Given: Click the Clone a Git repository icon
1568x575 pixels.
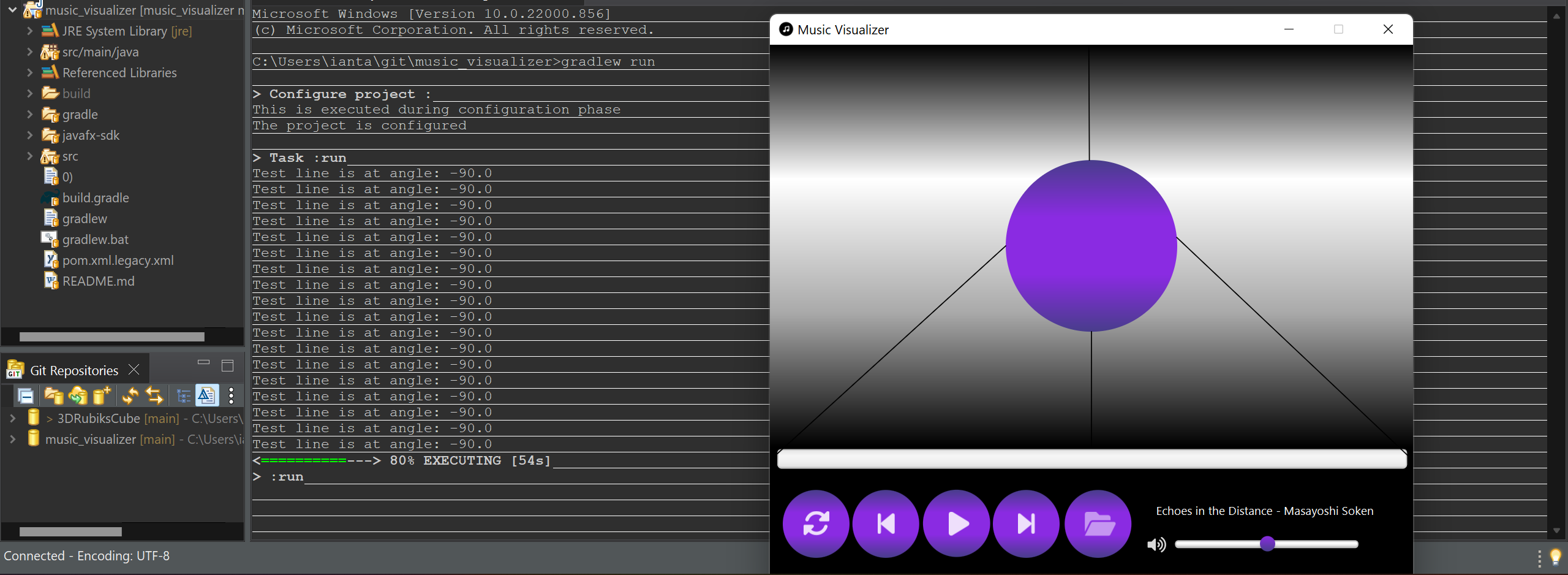Looking at the screenshot, I should (78, 396).
